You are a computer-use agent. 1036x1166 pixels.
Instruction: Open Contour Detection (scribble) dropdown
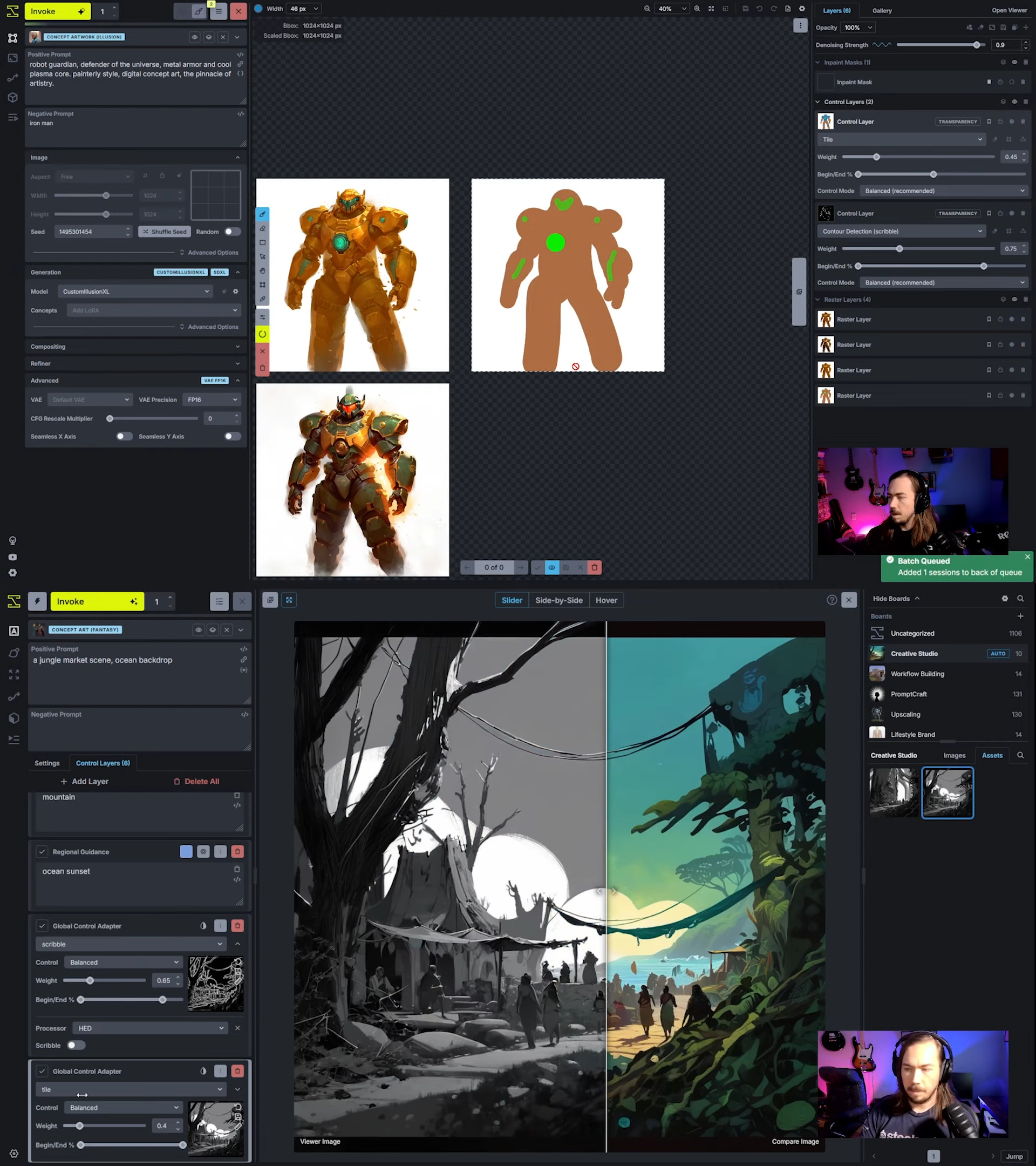(902, 232)
